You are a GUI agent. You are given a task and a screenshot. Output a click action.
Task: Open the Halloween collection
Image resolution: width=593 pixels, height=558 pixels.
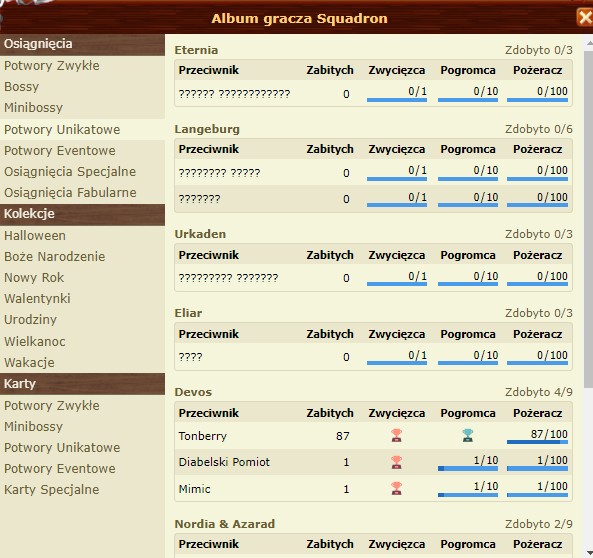coord(35,236)
